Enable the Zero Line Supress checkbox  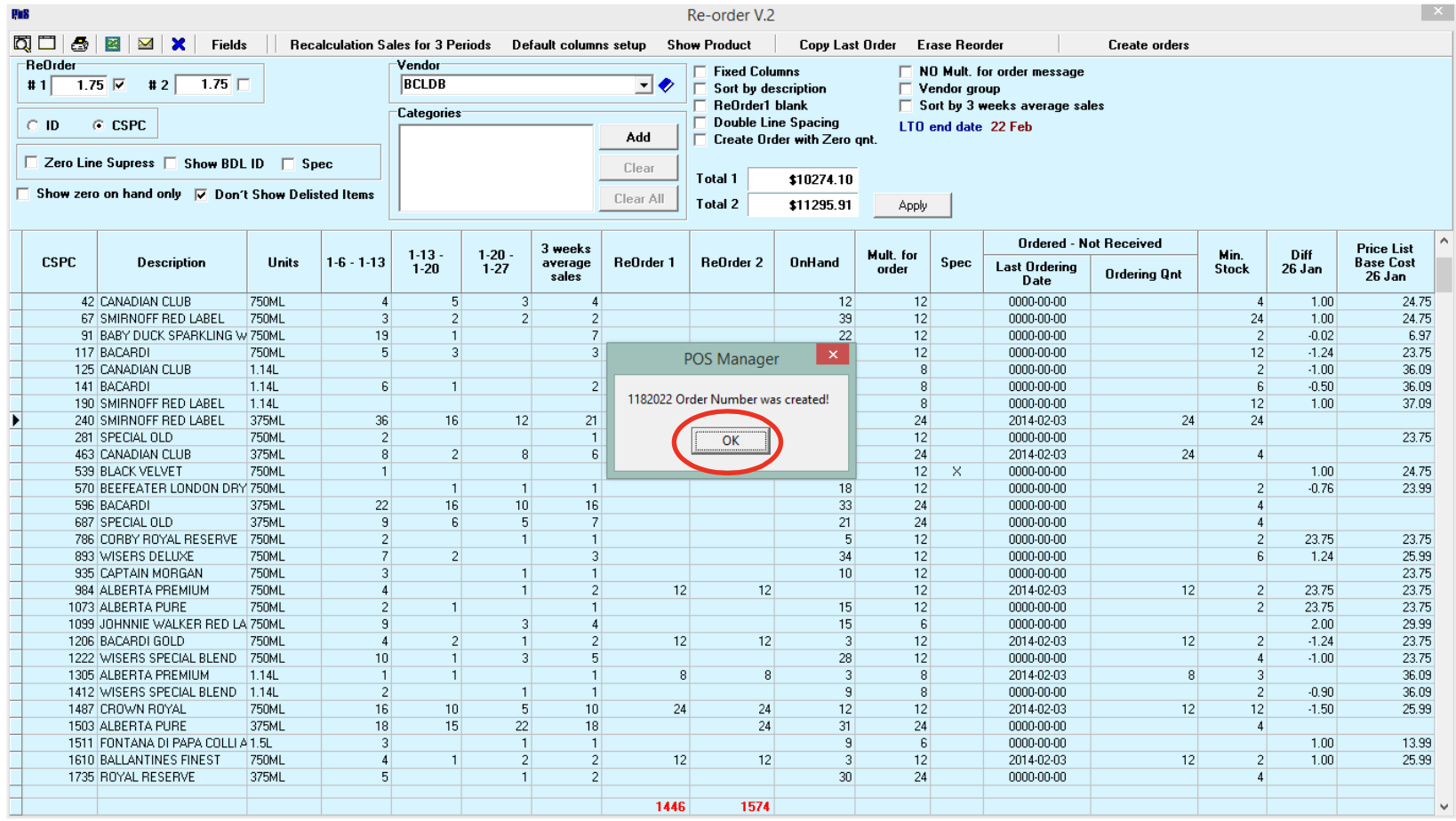pos(31,163)
